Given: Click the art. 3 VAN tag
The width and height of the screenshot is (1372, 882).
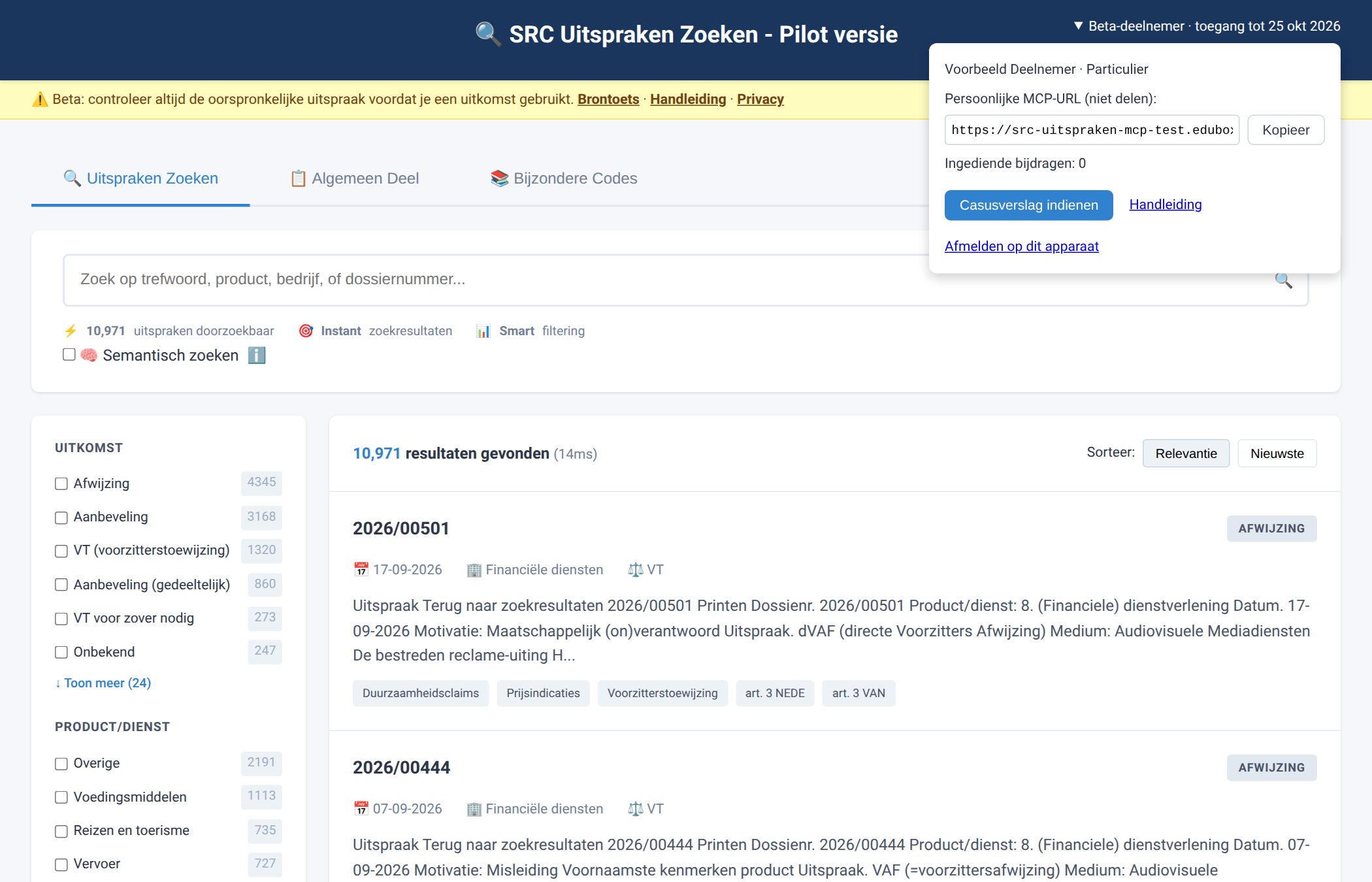Looking at the screenshot, I should tap(858, 693).
